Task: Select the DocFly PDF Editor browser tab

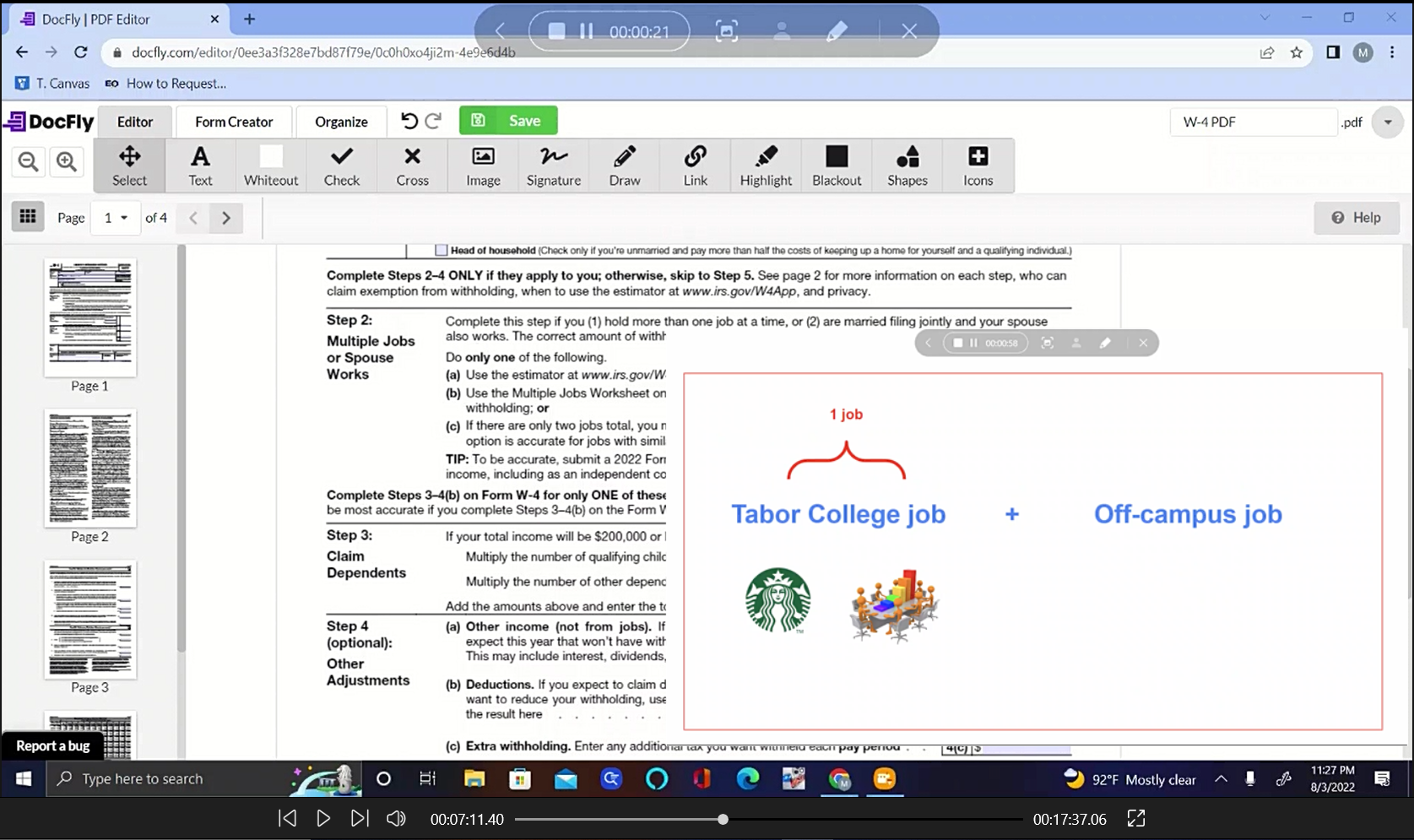Action: [120, 19]
